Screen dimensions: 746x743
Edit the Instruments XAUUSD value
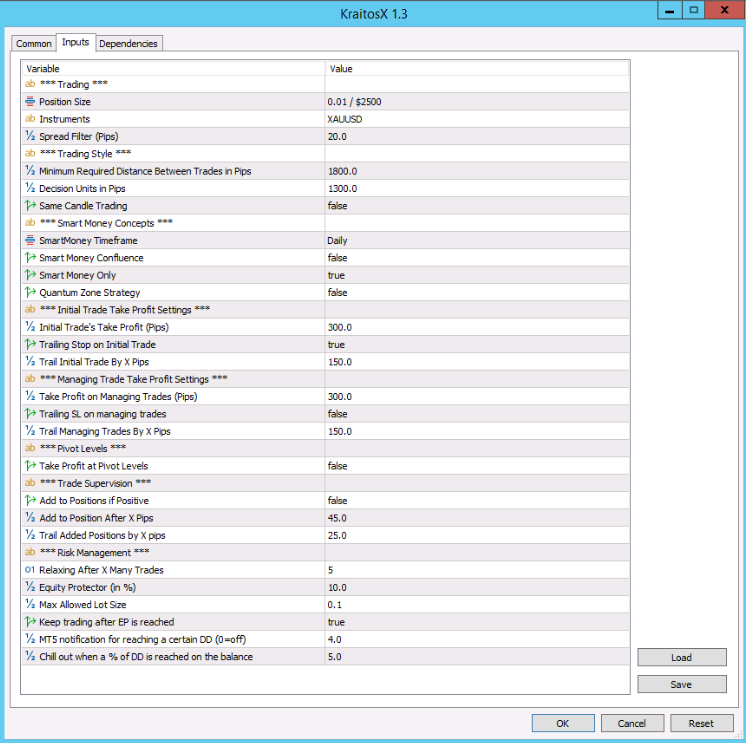pos(477,119)
